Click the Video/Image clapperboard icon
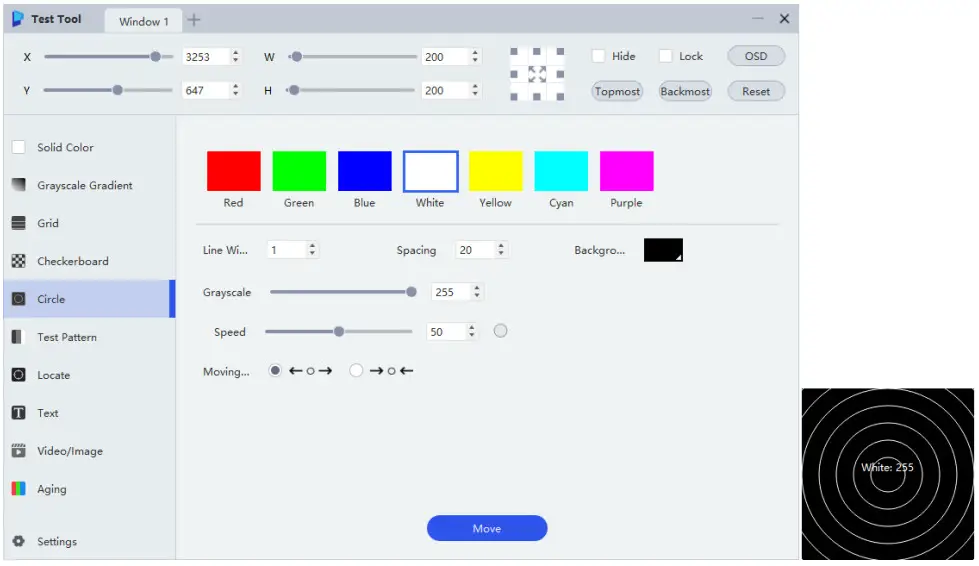 19,451
